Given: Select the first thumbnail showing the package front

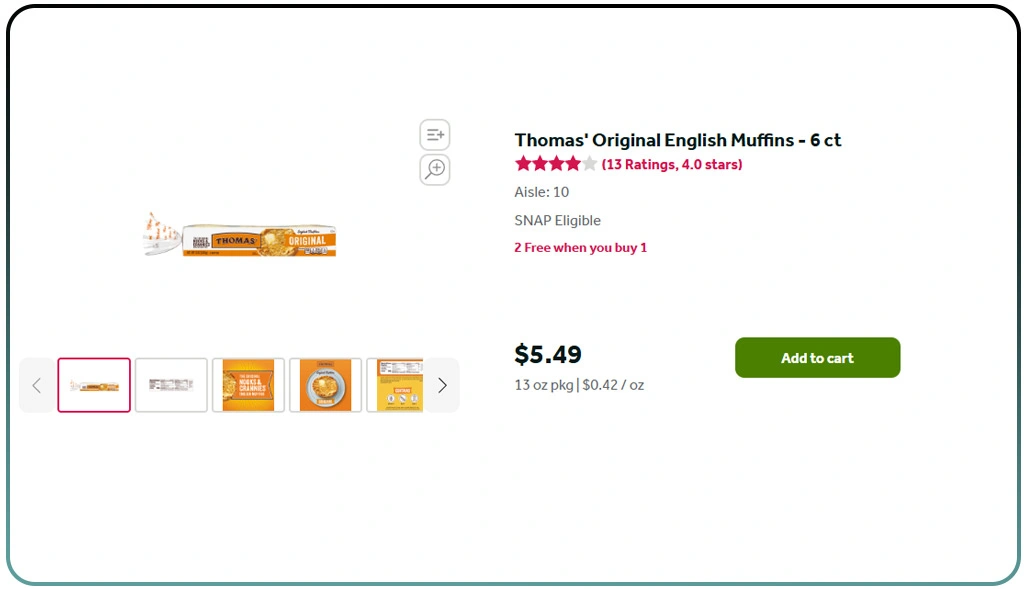Looking at the screenshot, I should point(94,385).
